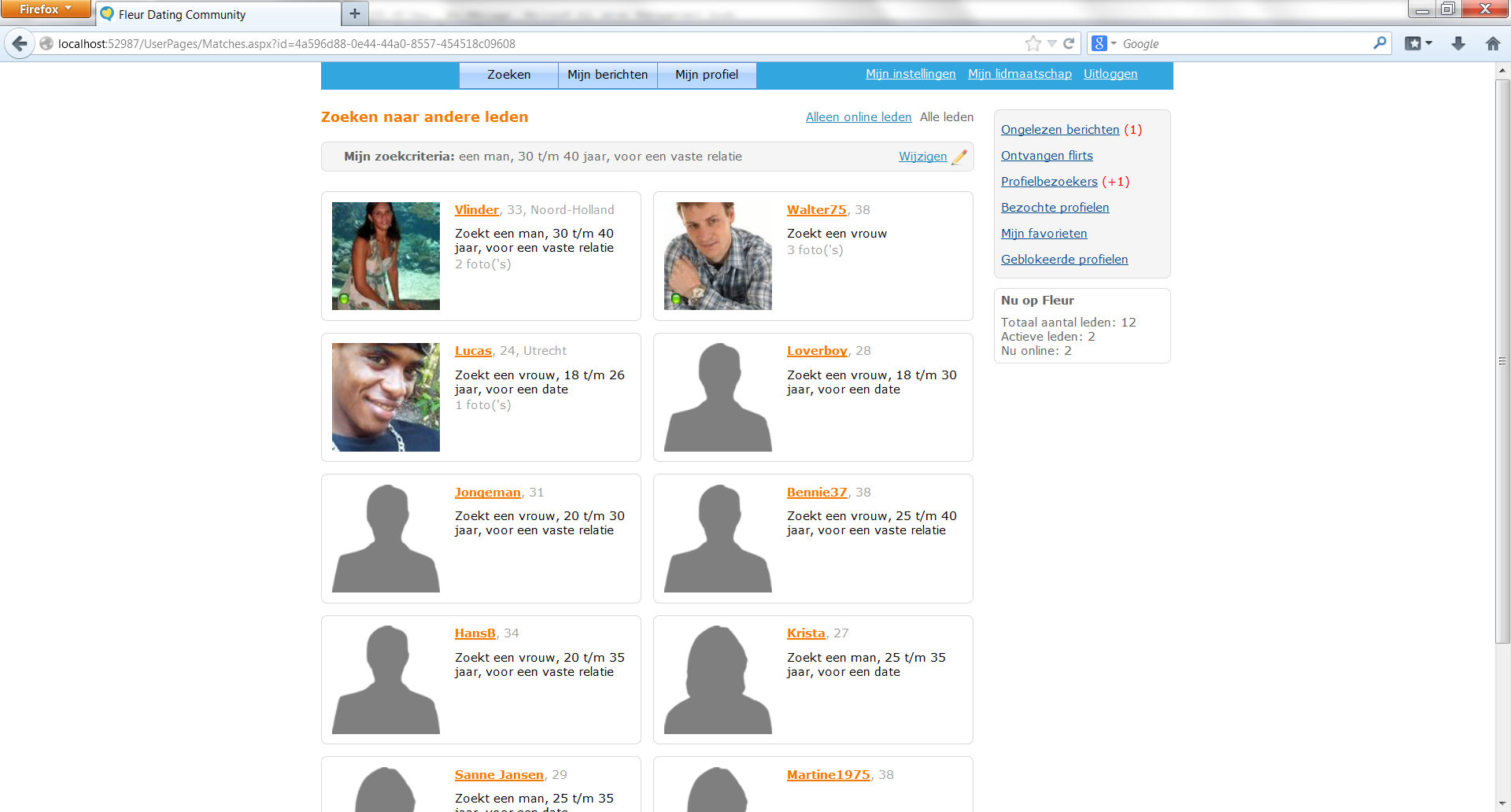1511x812 pixels.
Task: Expand the bookmarks button dropdown arrow
Action: 1429,44
